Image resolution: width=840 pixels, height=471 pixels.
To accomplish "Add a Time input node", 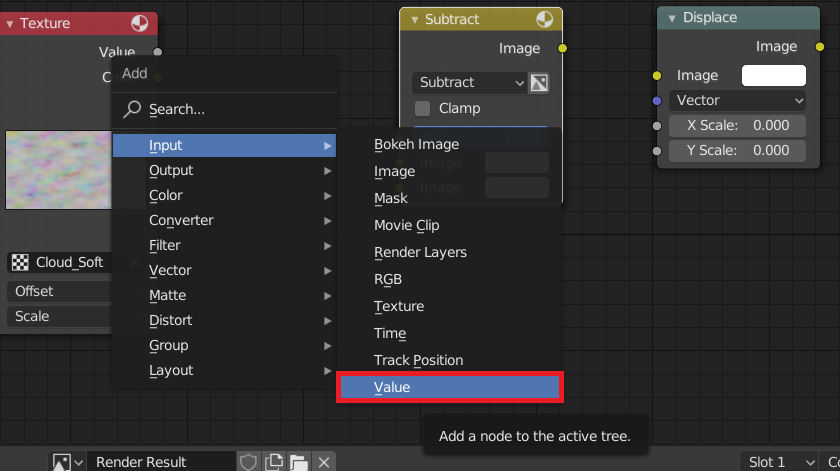I will 450,333.
